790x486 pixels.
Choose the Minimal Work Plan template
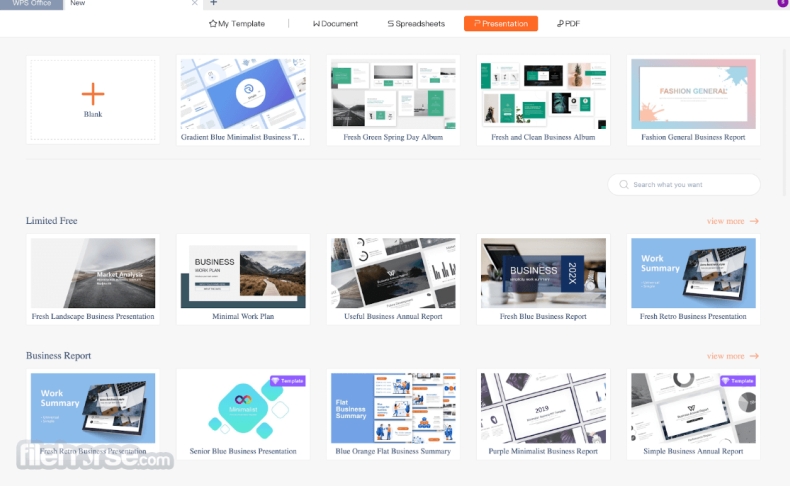[243, 273]
